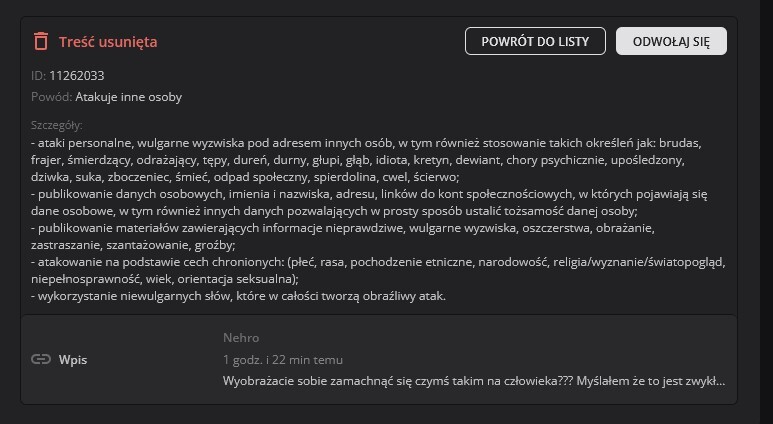Click the ID: field label
Viewport: 773px width, 424px height.
[x=38, y=75]
